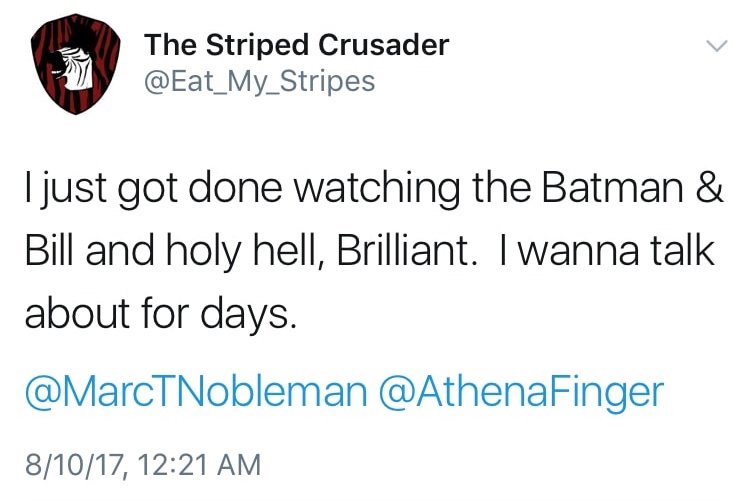Expand the tweet options chevron
Screen dimensions: 750x502
pos(715,46)
